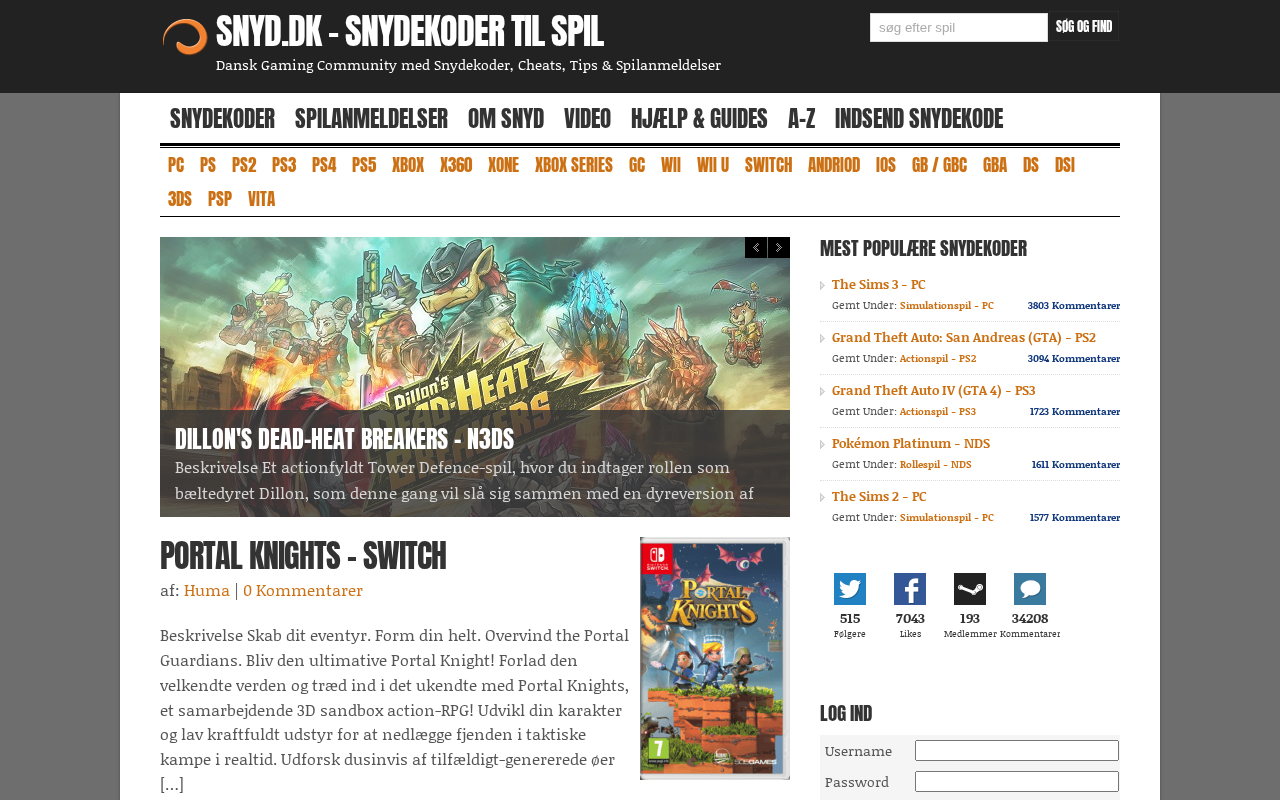This screenshot has width=1280, height=800.
Task: Open the Steam members icon
Action: point(970,589)
